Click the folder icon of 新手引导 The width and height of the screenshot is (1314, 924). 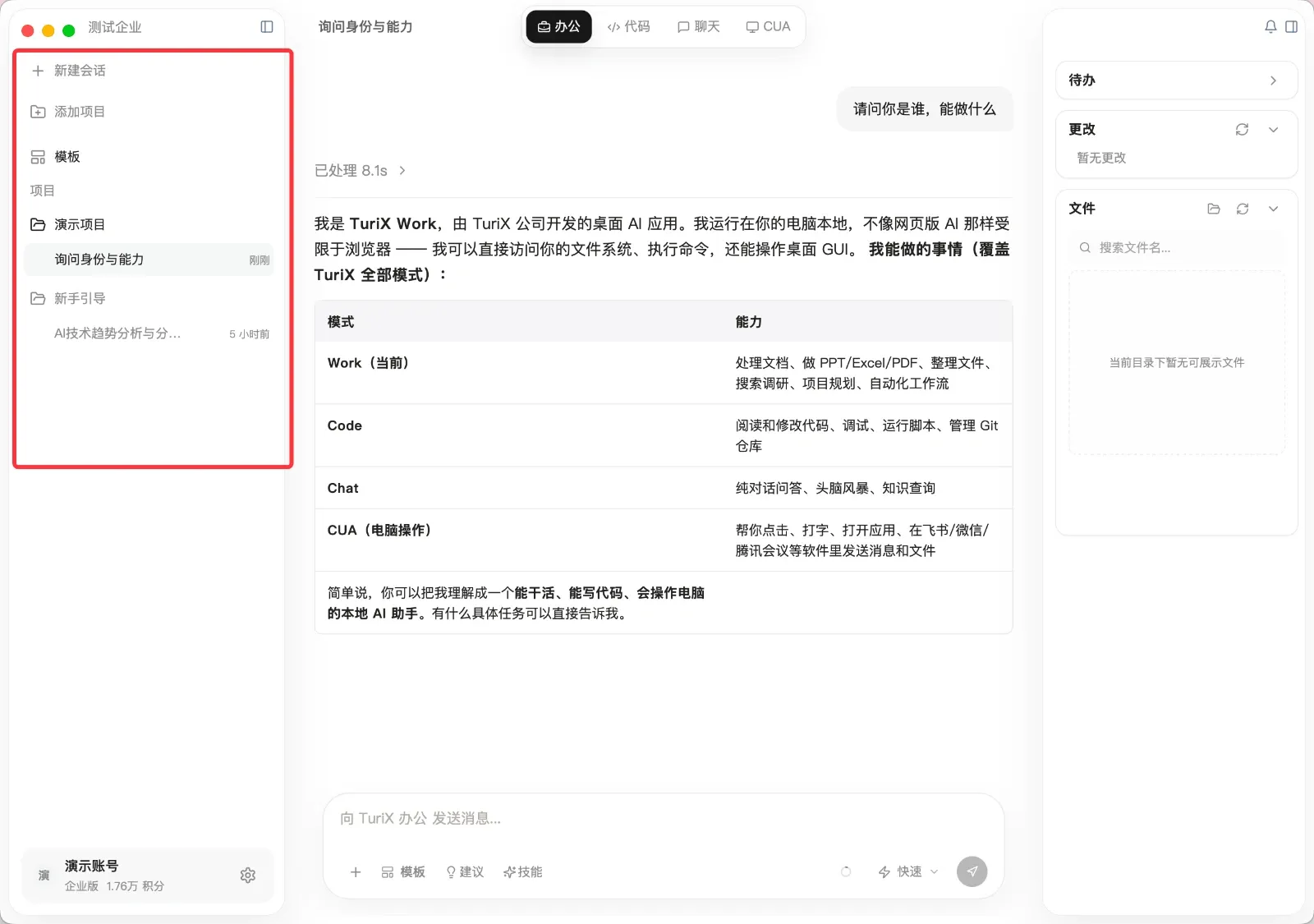[x=38, y=298]
